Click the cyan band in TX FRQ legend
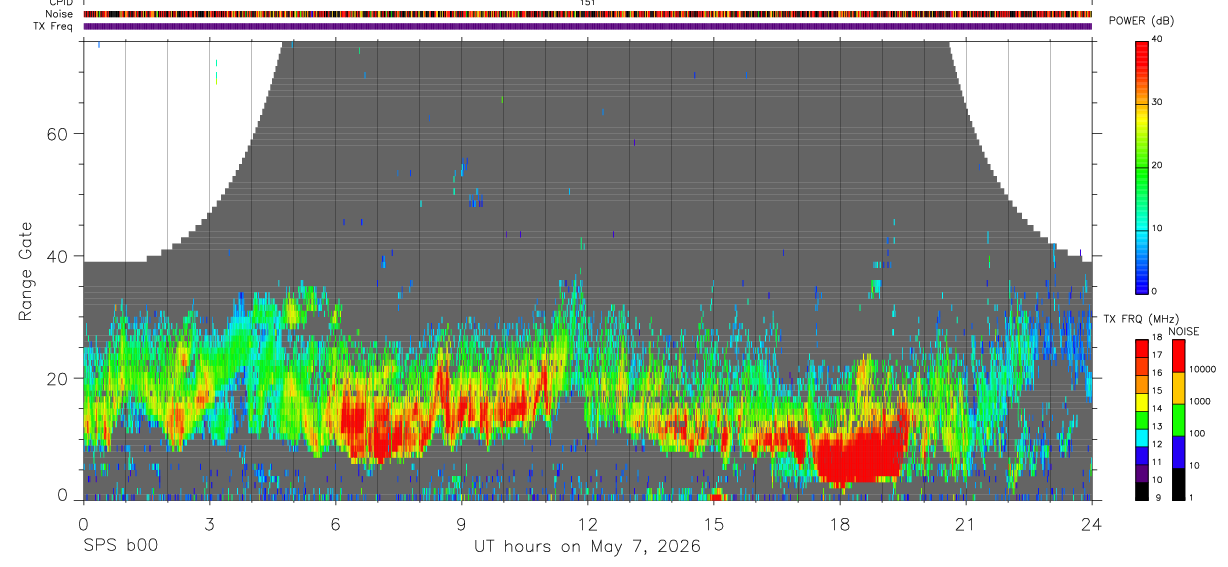The height and width of the screenshot is (567, 1228). click(1142, 437)
